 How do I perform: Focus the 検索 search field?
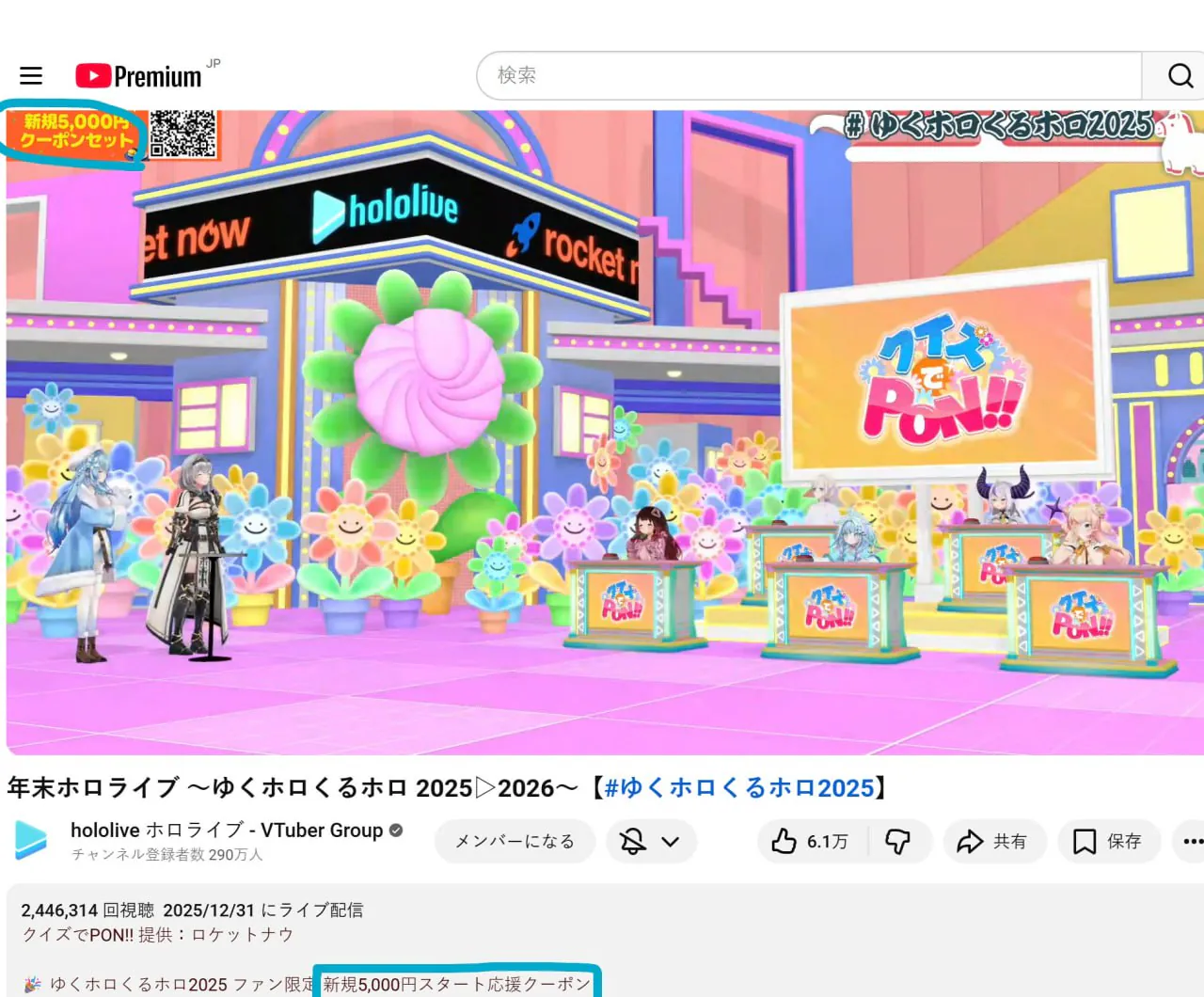(809, 75)
